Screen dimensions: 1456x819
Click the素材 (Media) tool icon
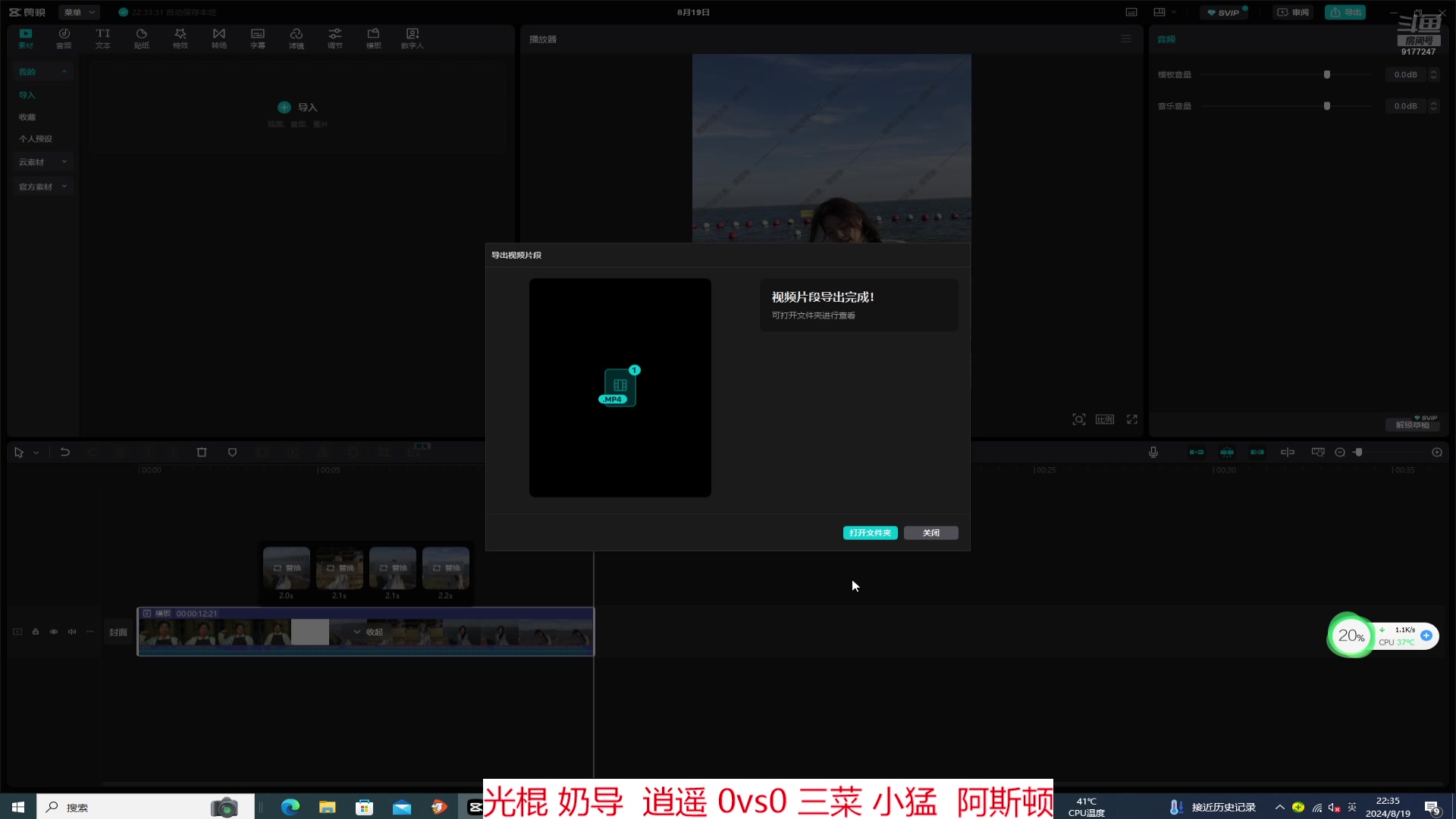coord(25,37)
